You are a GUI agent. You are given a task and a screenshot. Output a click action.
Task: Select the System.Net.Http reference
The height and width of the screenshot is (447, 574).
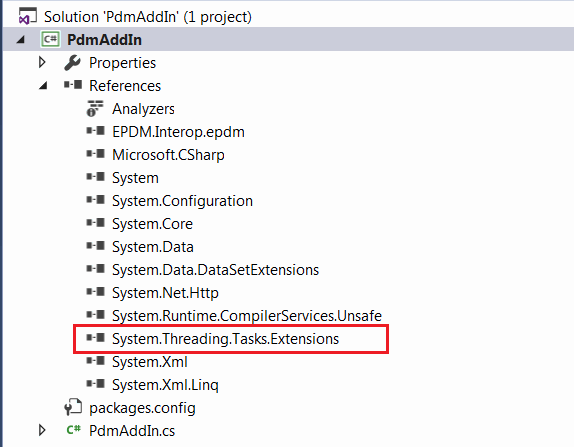pos(165,293)
